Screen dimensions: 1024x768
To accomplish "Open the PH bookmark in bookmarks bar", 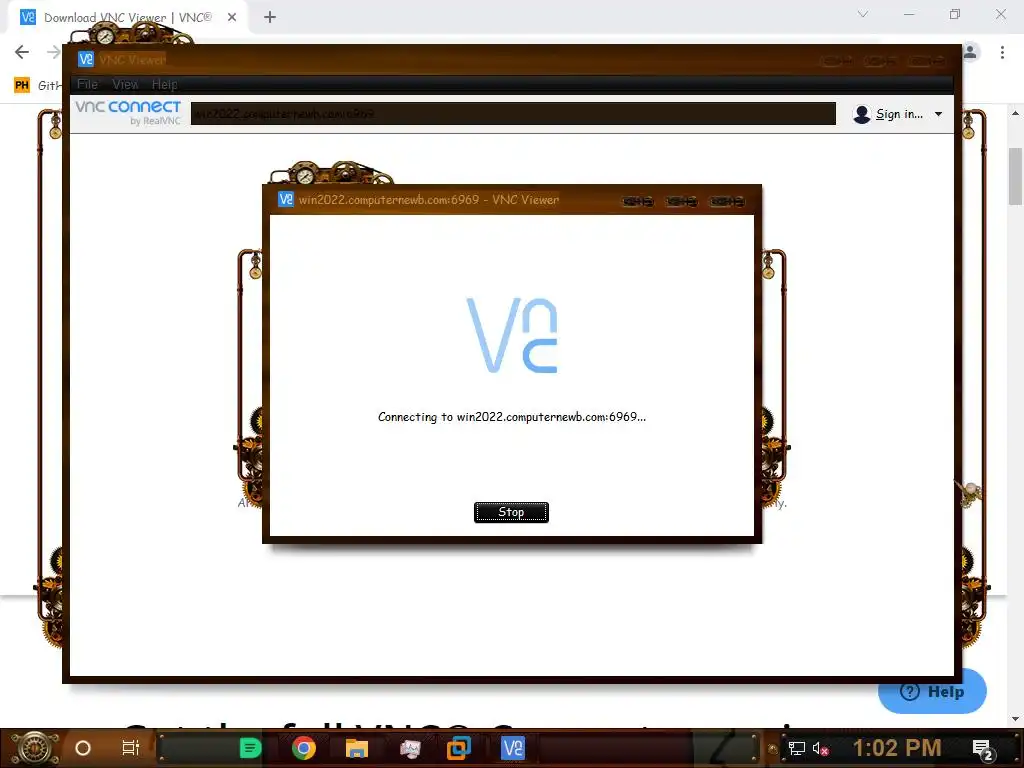I will point(22,85).
